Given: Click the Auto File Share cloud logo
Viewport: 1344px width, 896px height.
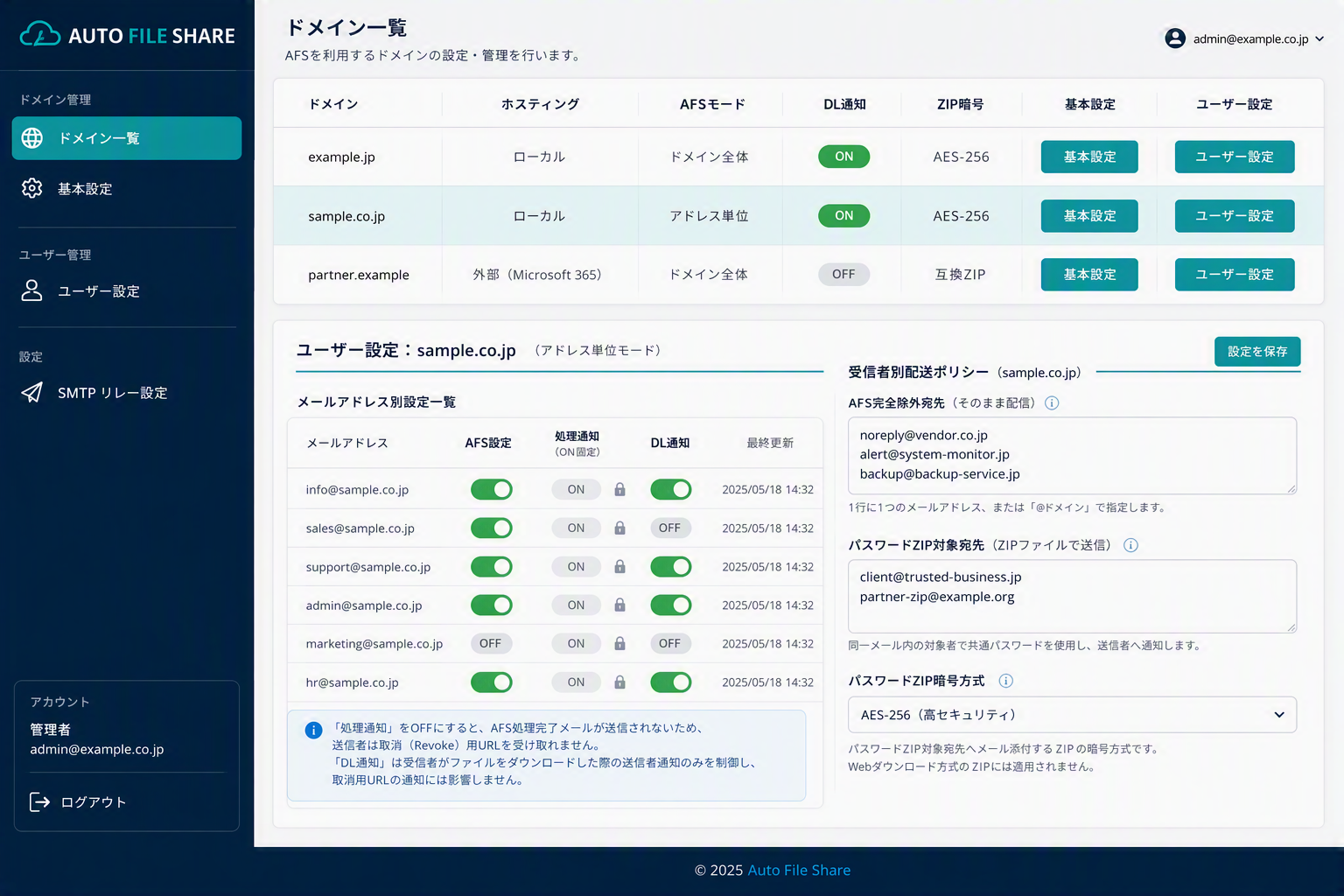Looking at the screenshot, I should pos(40,35).
